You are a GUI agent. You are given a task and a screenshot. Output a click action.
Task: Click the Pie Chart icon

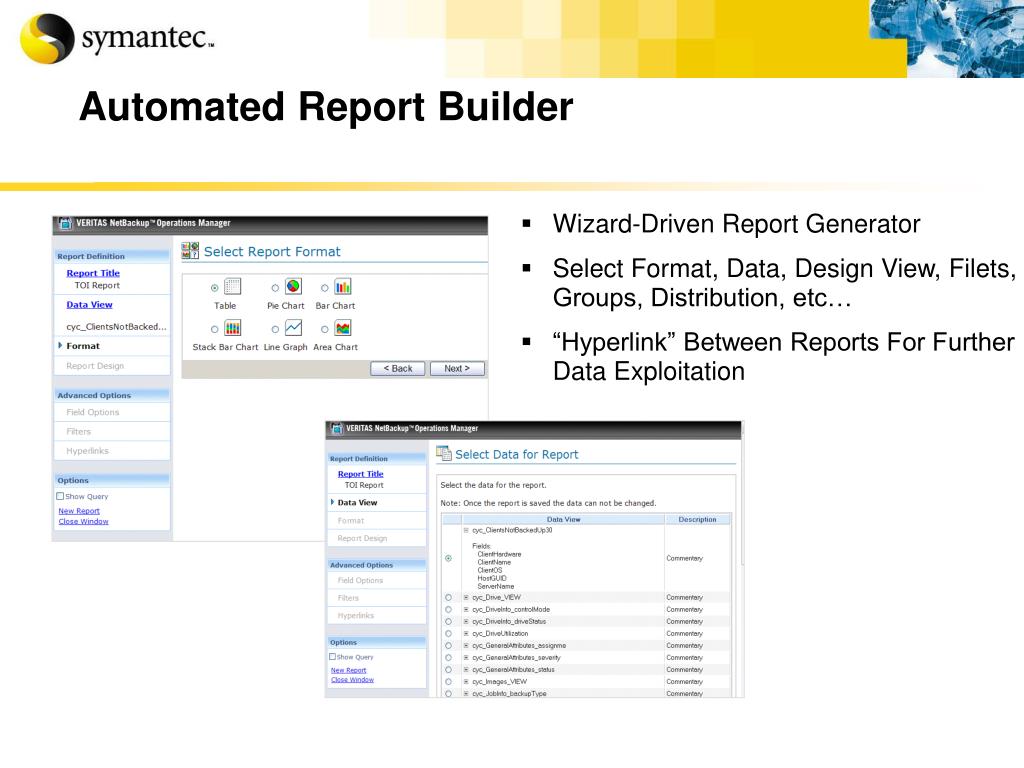(x=293, y=286)
